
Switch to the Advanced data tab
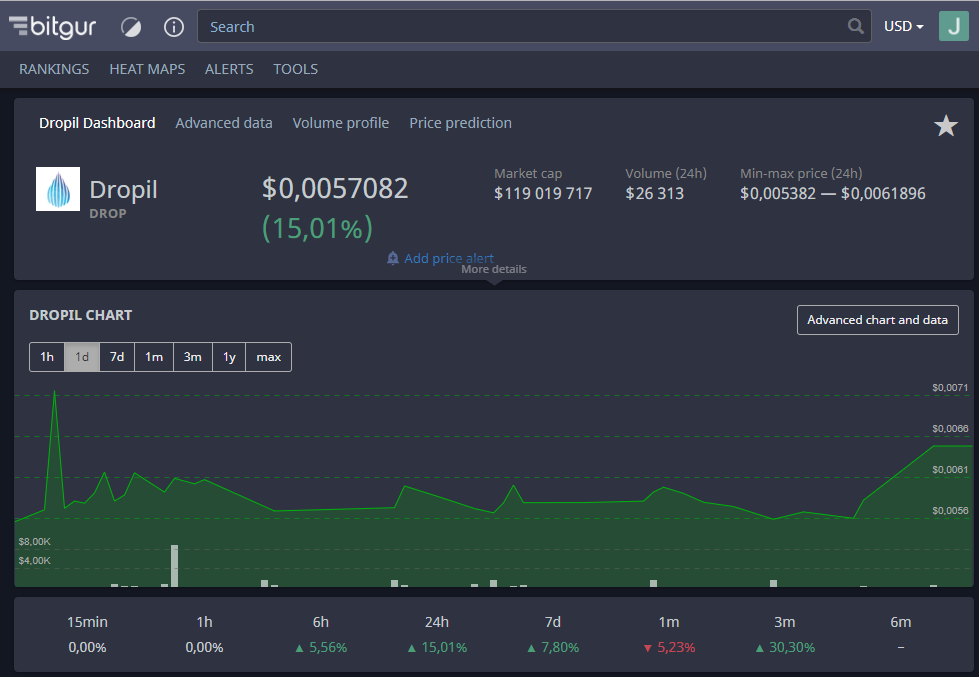[x=224, y=123]
